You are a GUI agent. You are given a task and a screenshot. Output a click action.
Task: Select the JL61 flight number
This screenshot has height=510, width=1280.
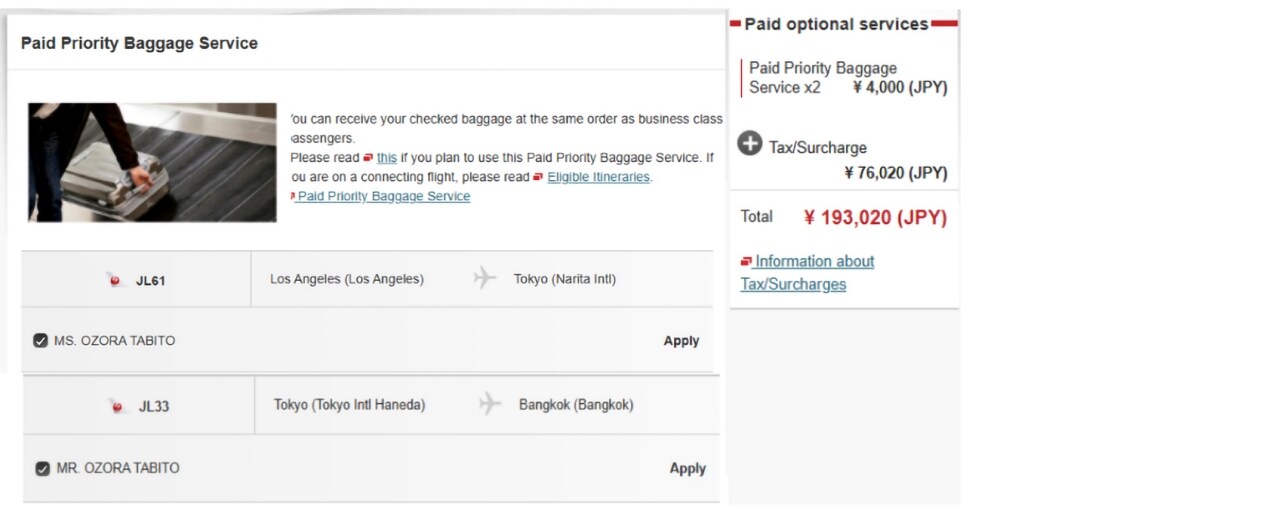[x=150, y=281]
